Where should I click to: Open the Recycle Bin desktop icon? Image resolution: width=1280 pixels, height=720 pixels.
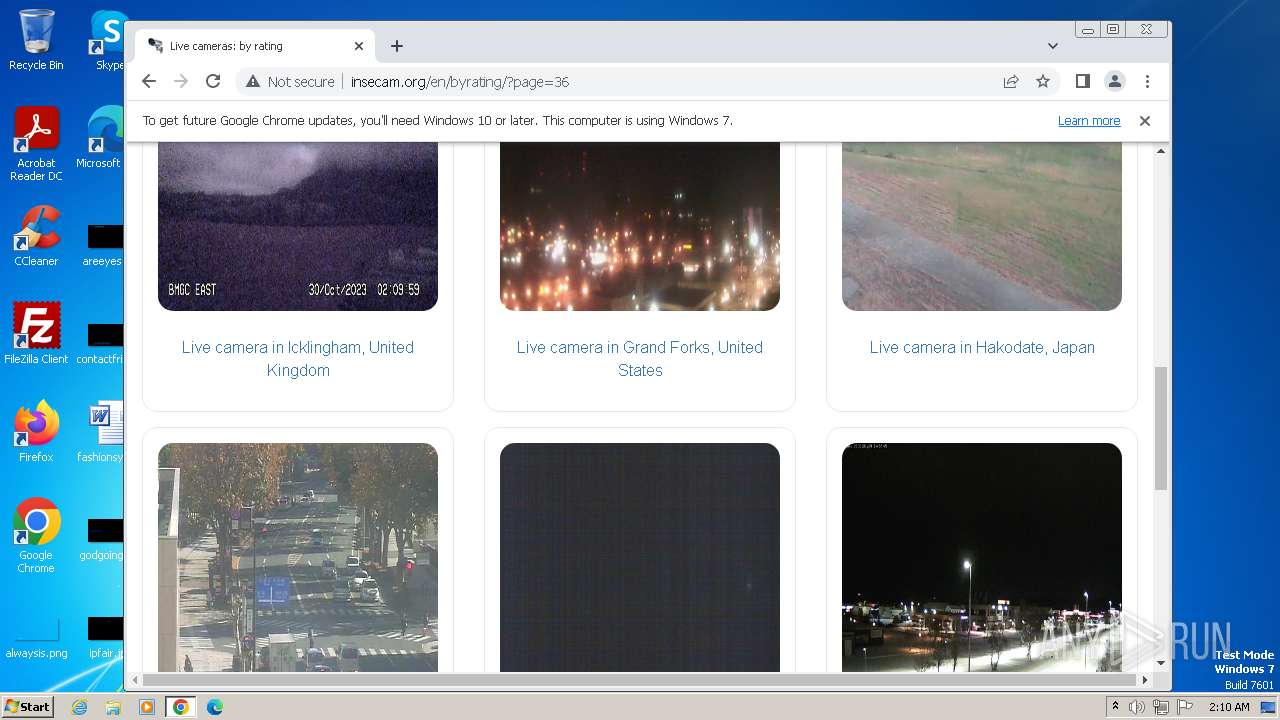36,40
